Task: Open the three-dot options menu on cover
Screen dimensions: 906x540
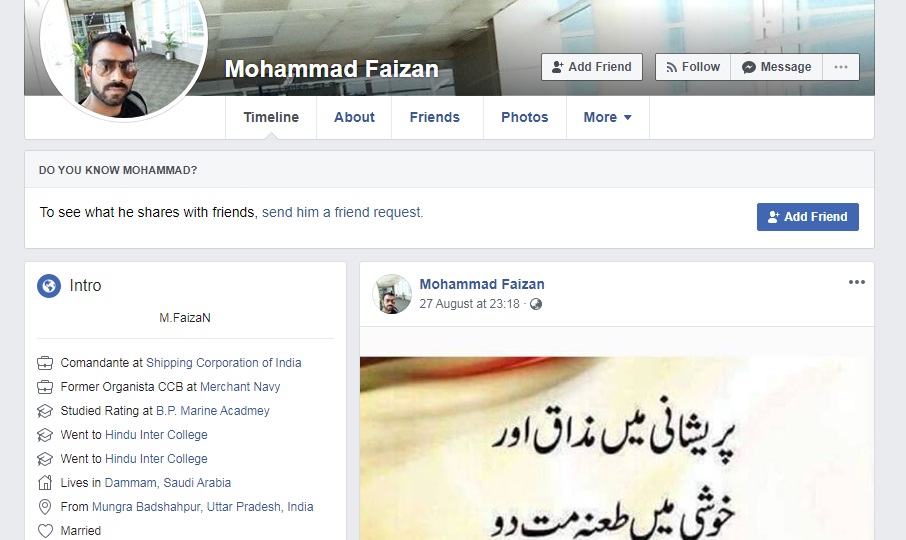Action: coord(841,67)
